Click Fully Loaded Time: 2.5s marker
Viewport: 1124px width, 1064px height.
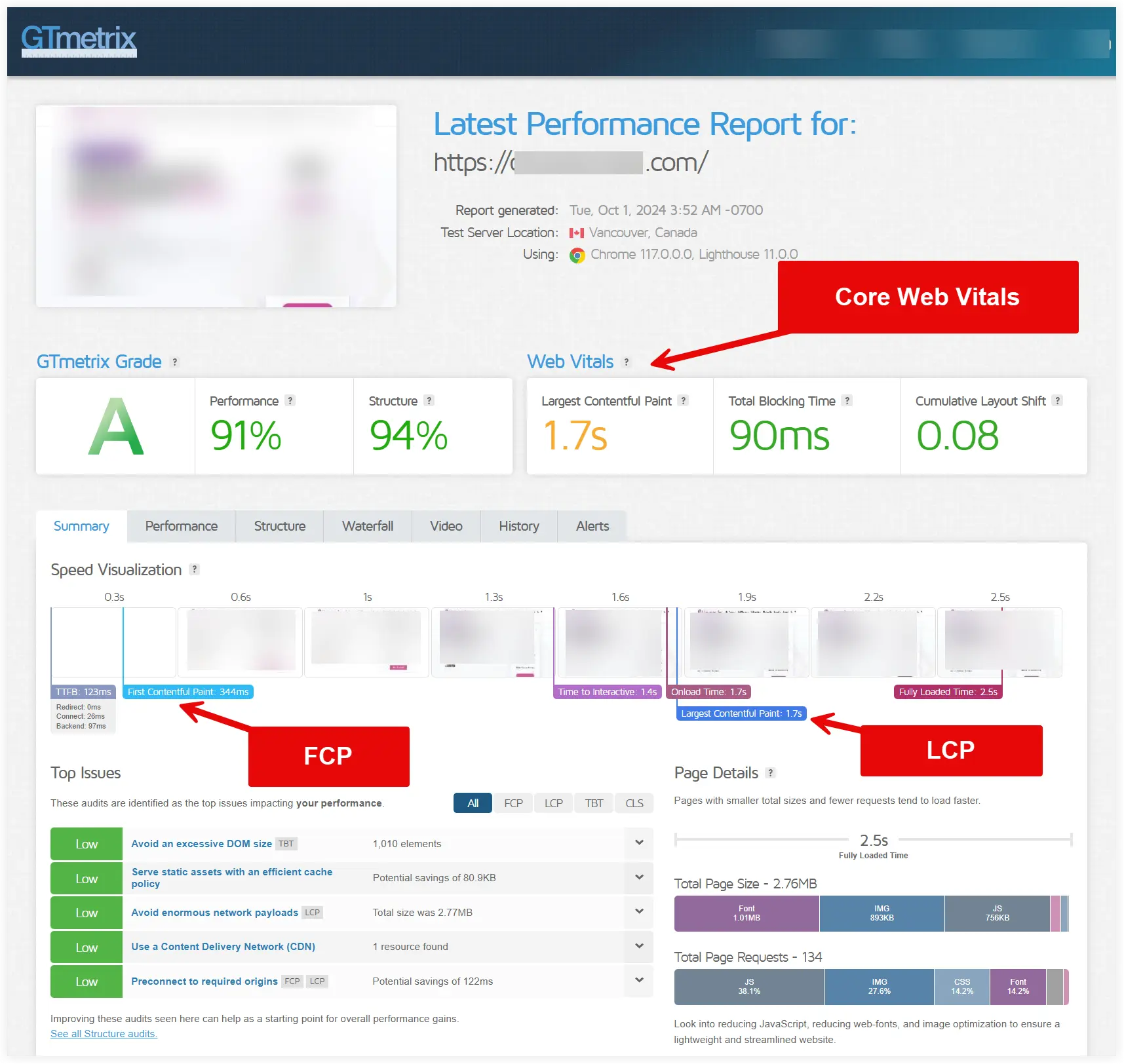[948, 692]
